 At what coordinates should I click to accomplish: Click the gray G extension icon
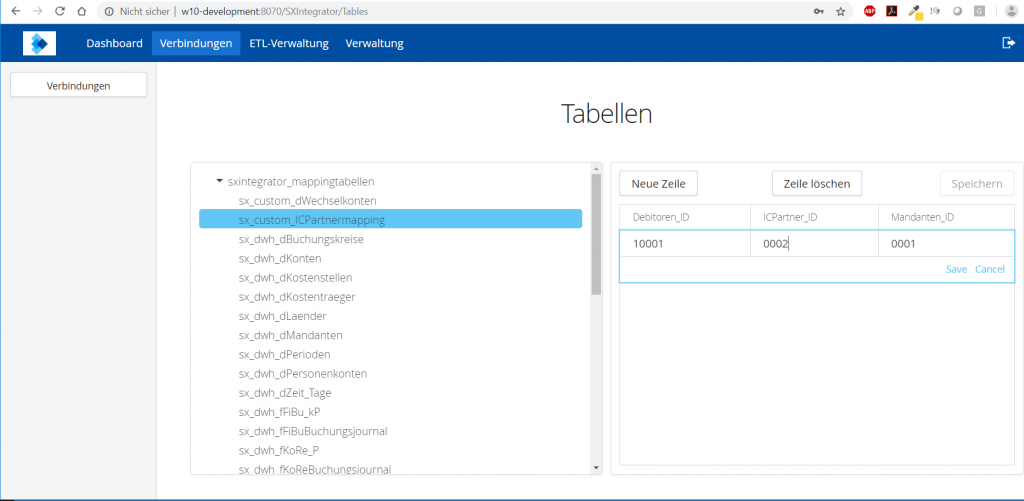tap(979, 10)
